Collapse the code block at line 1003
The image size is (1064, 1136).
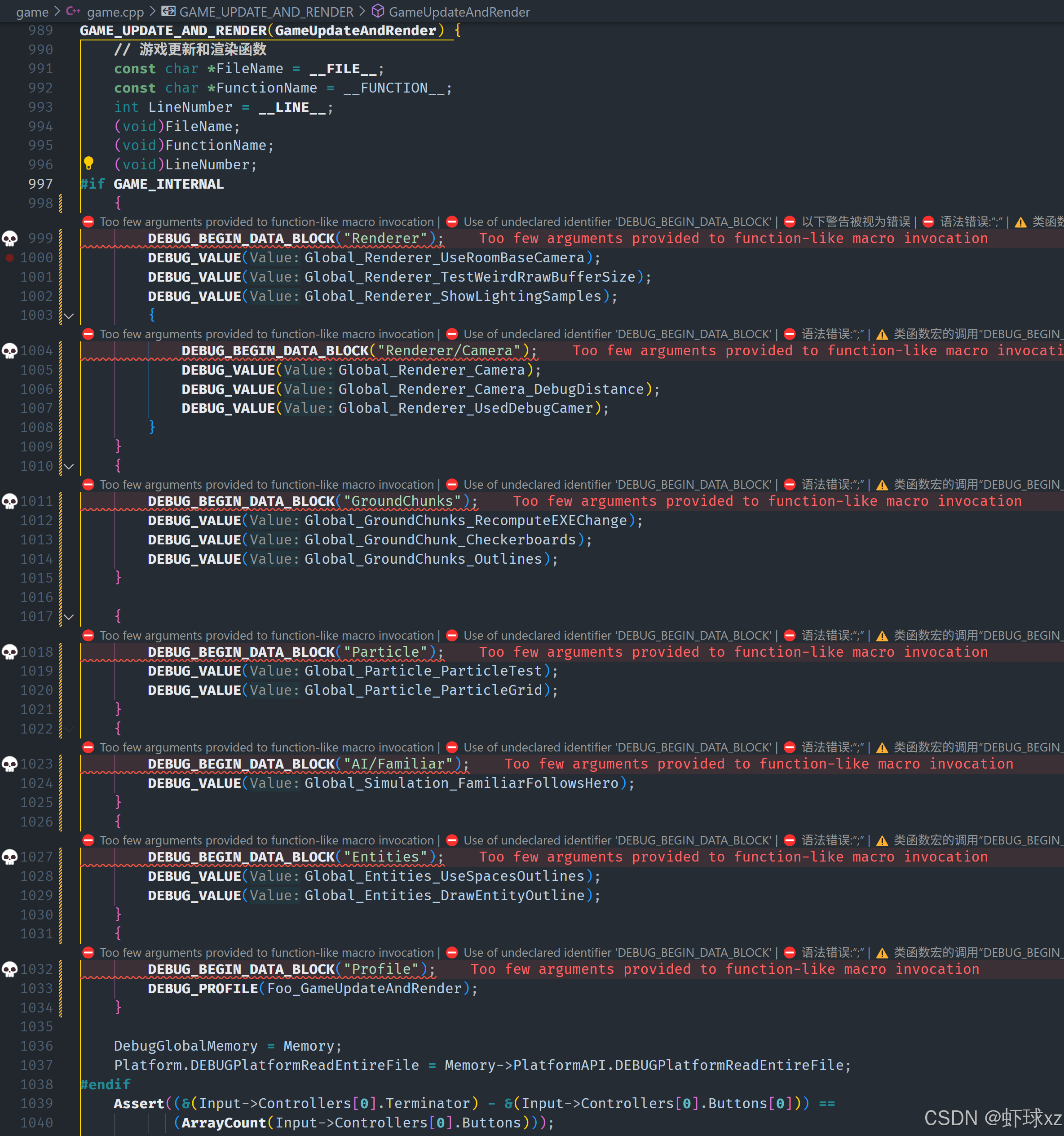69,315
